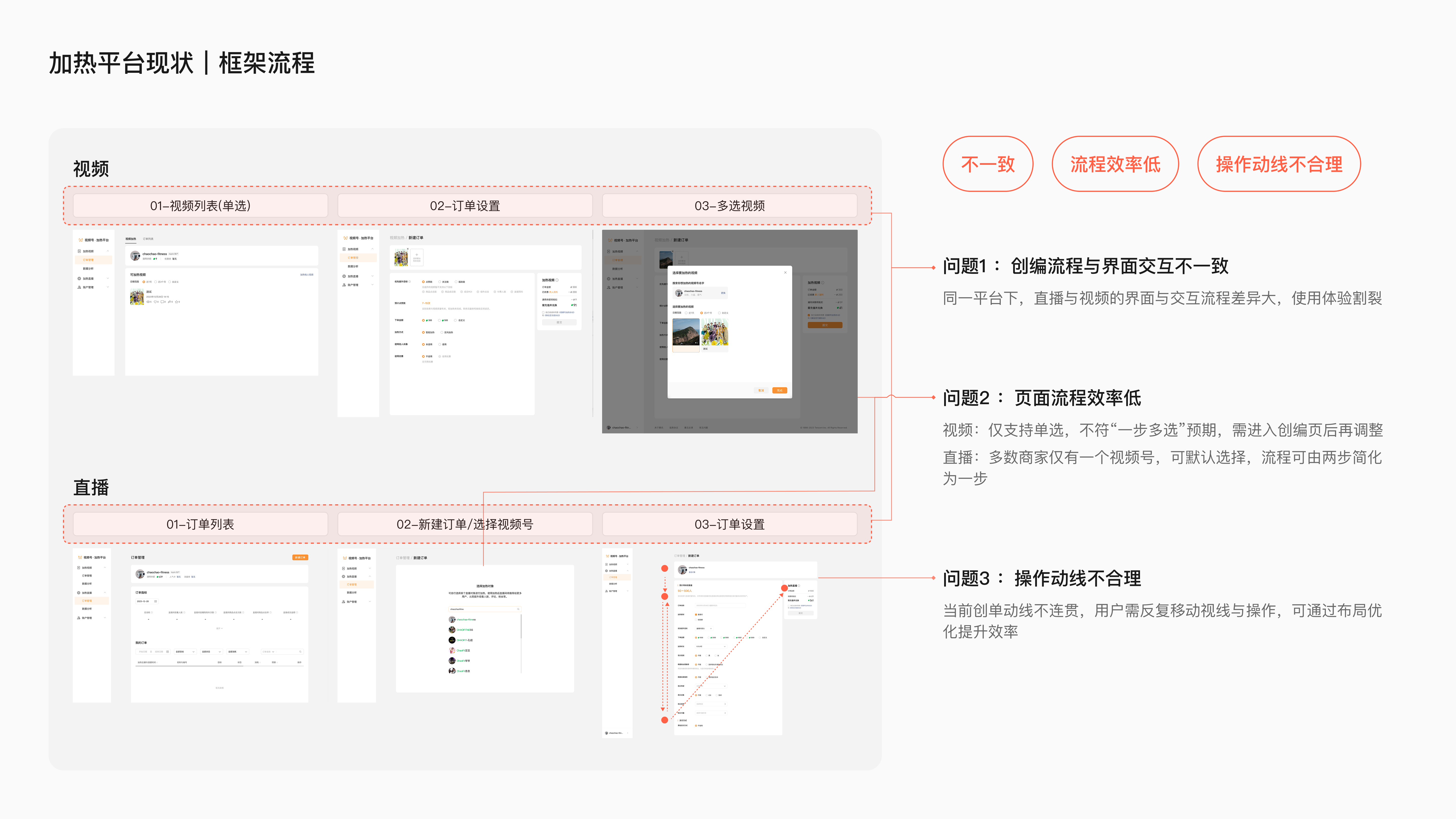
Task: Open the 全部消耗 dropdown in 我的订单
Action: (237, 652)
